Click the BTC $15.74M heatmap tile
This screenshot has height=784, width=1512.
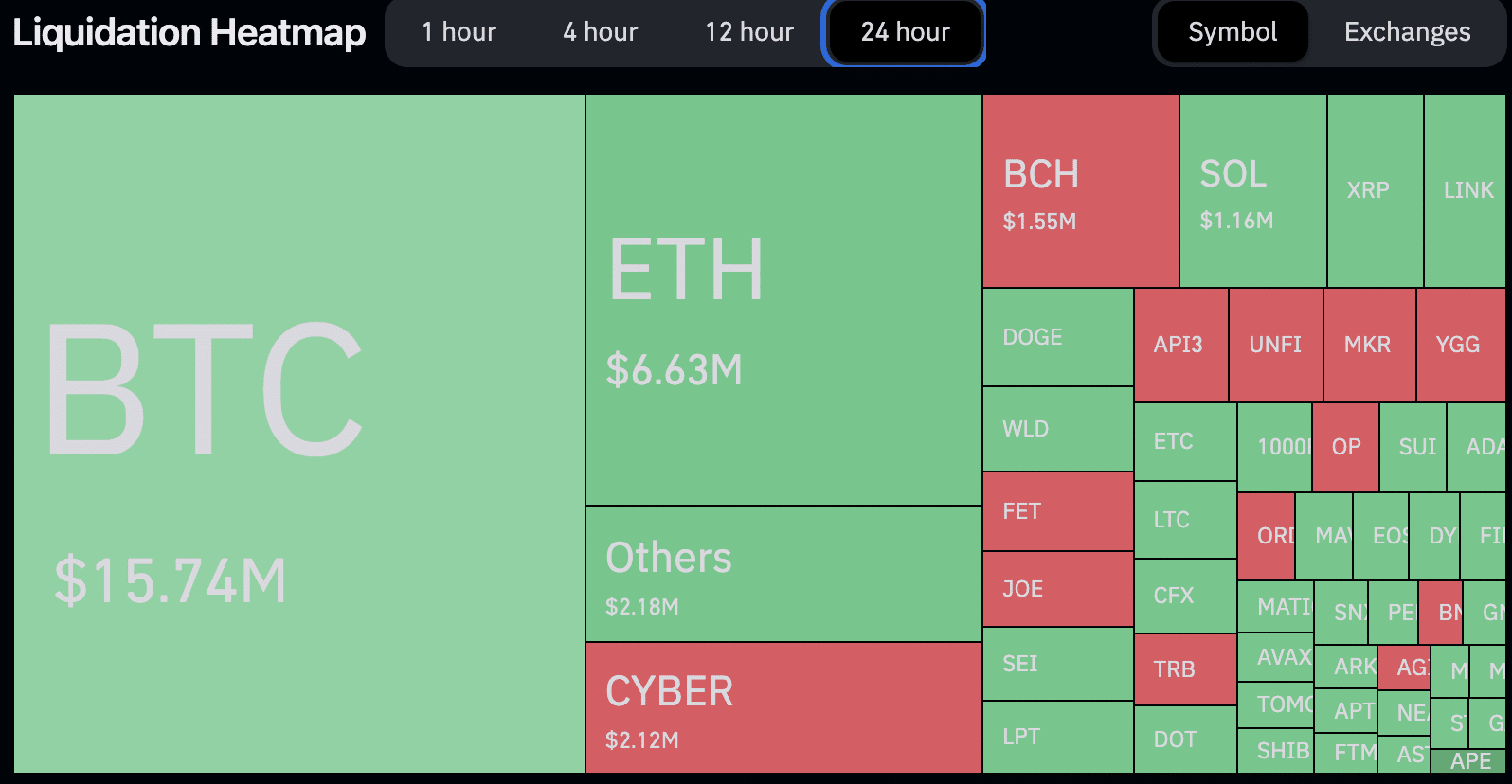tap(299, 433)
